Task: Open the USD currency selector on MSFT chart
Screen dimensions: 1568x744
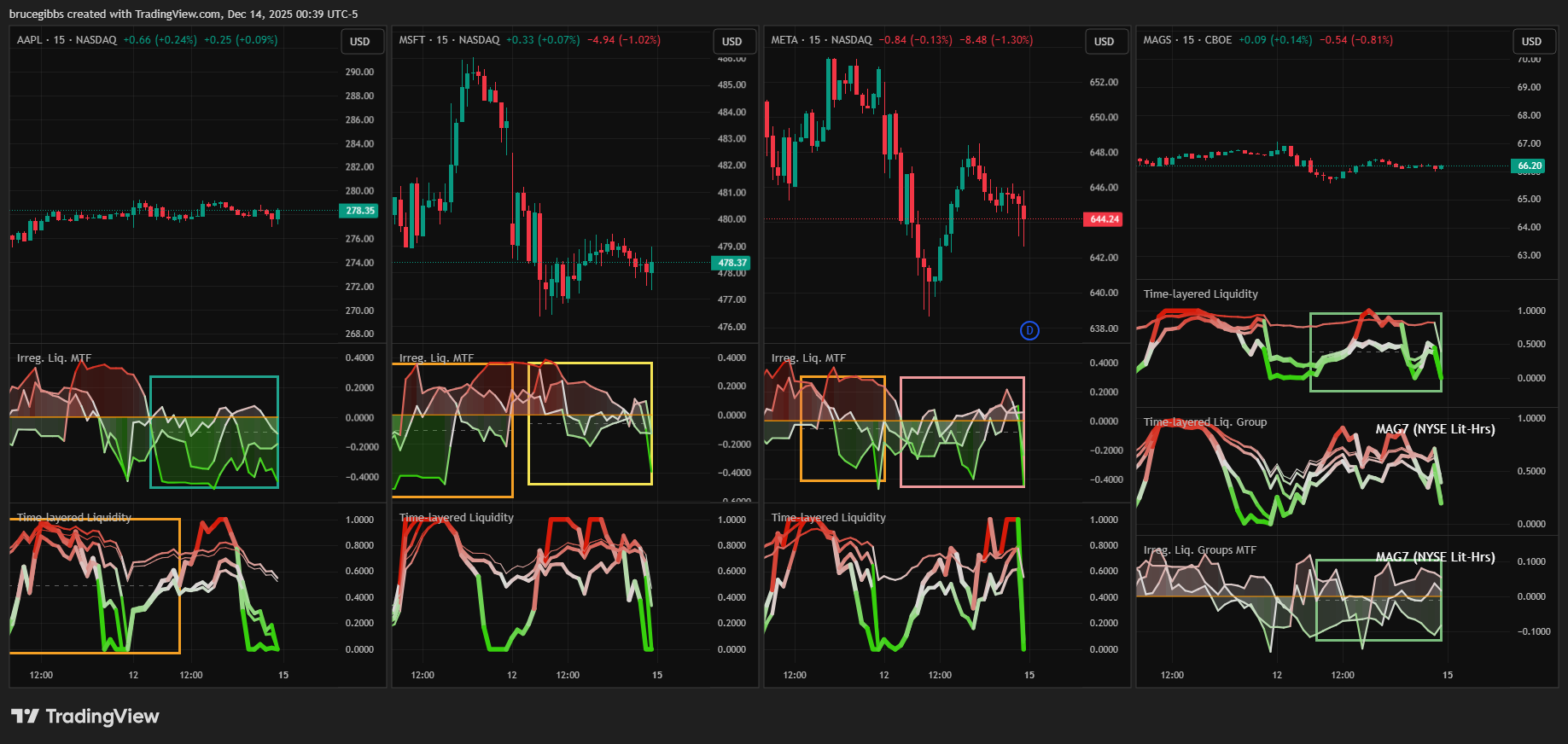Action: tap(732, 42)
